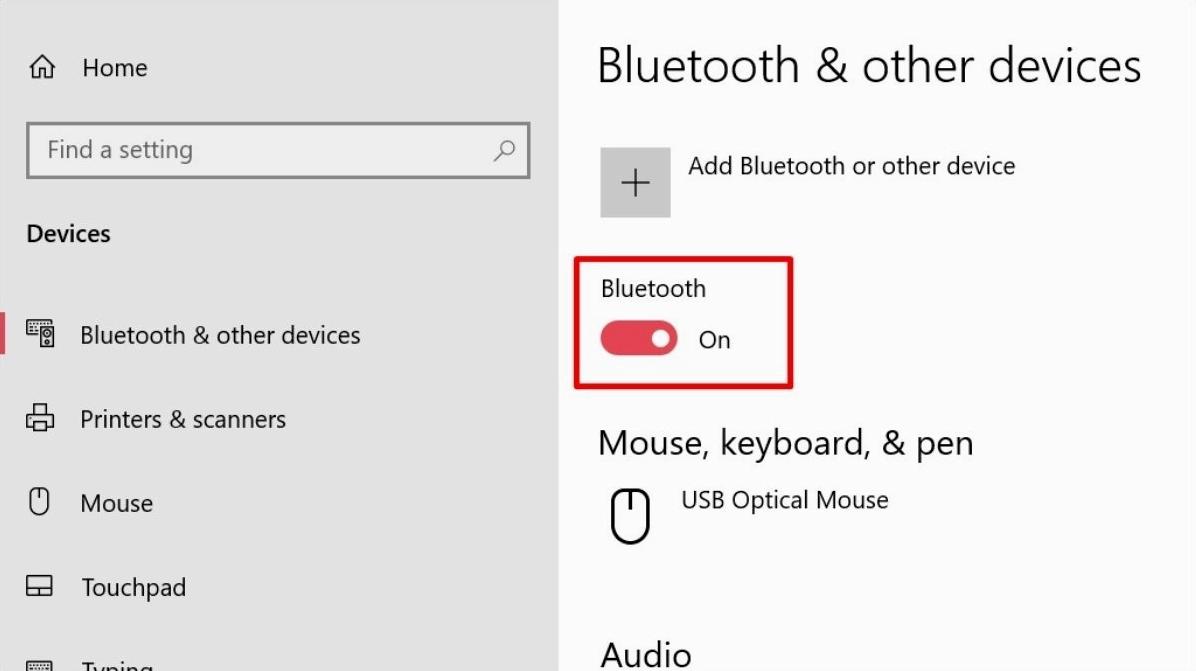Screen dimensions: 1196x671
Task: Toggle Bluetooth inside the red highlighted box
Action: pyautogui.click(x=638, y=338)
